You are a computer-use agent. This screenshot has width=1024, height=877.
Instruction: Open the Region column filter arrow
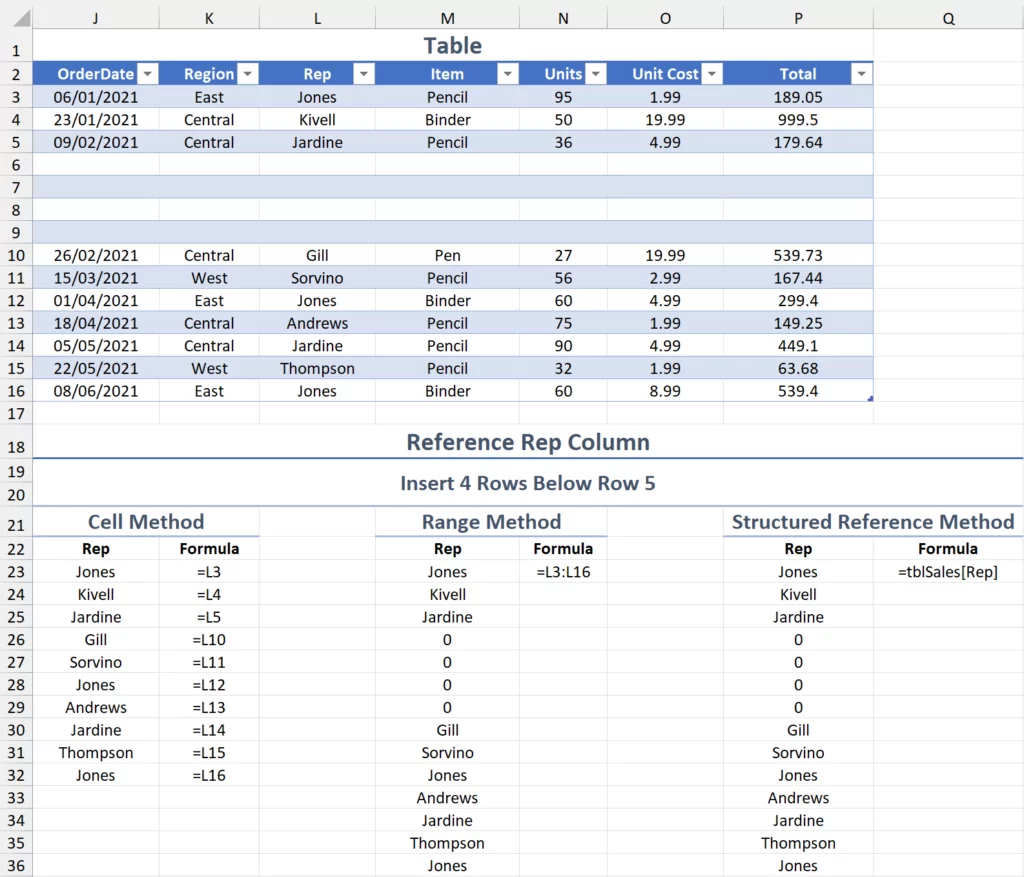click(246, 74)
